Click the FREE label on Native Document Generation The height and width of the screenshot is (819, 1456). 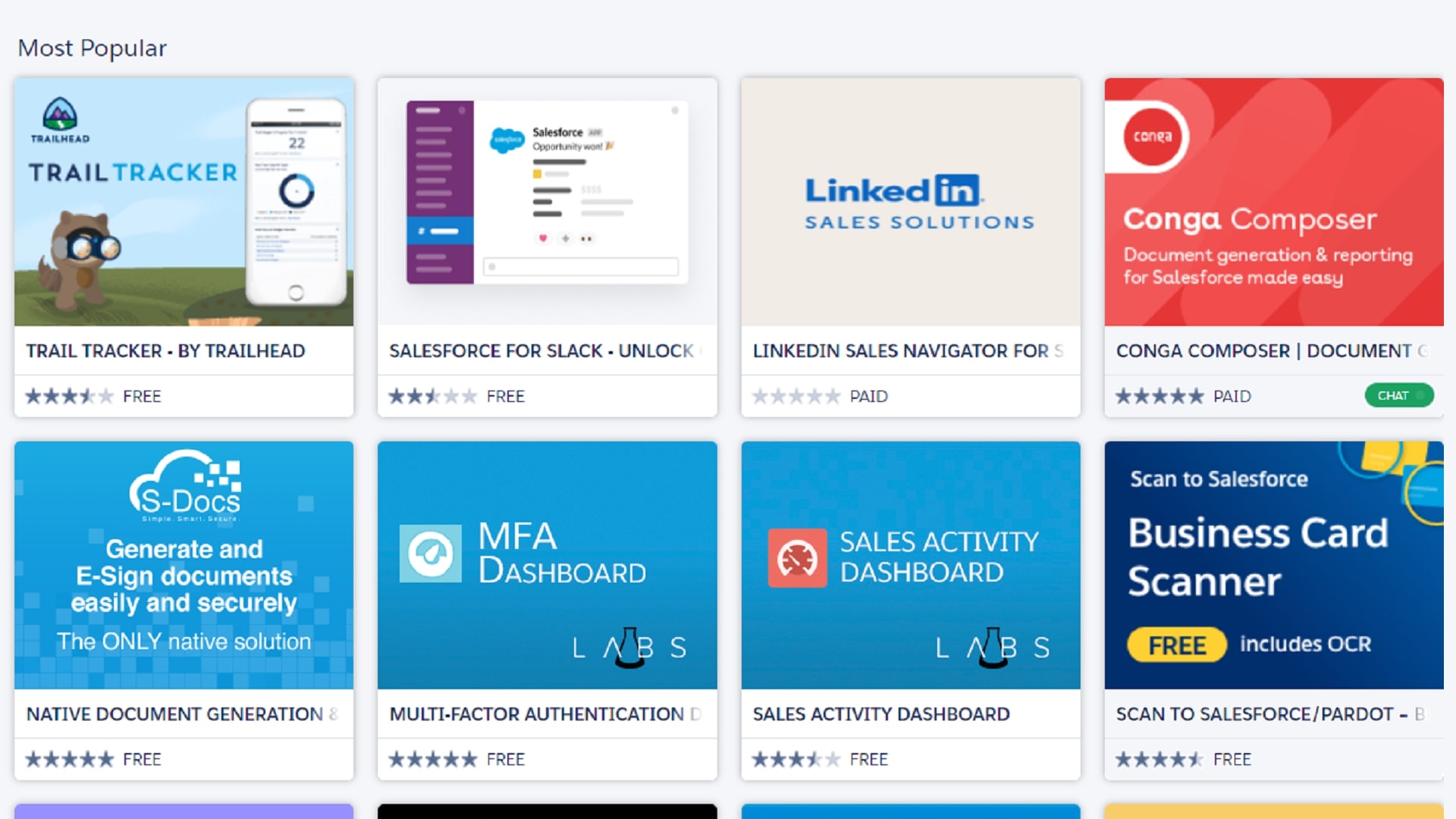point(142,760)
